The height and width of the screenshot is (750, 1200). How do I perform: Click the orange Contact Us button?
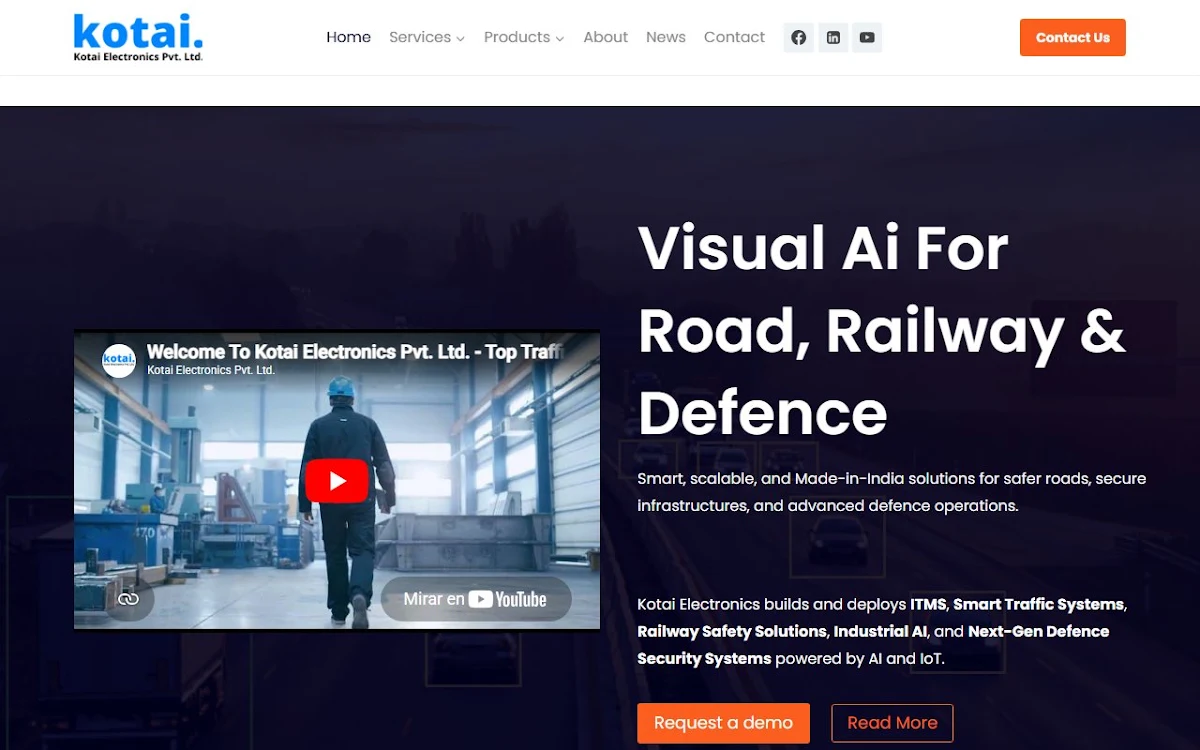1073,38
